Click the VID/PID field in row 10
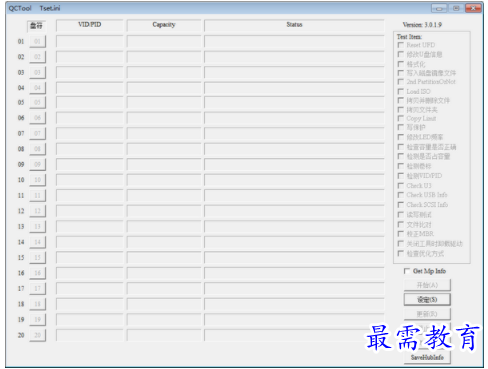Image resolution: width=488 pixels, height=369 pixels. (x=90, y=180)
